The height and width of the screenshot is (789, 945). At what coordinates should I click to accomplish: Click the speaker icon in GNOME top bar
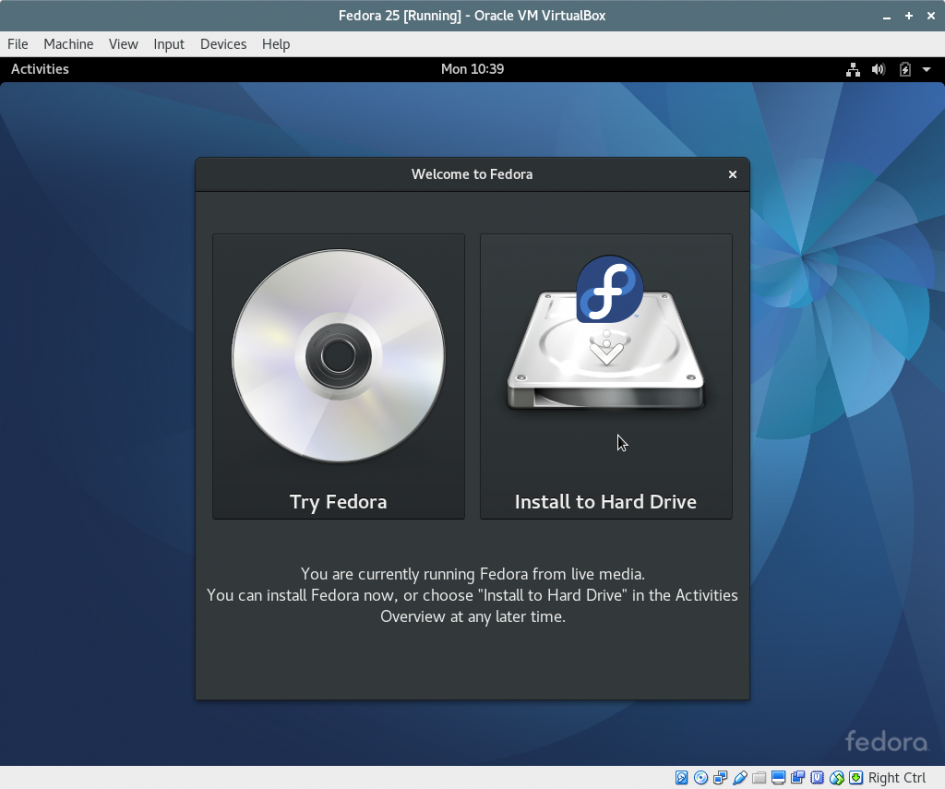click(x=878, y=69)
